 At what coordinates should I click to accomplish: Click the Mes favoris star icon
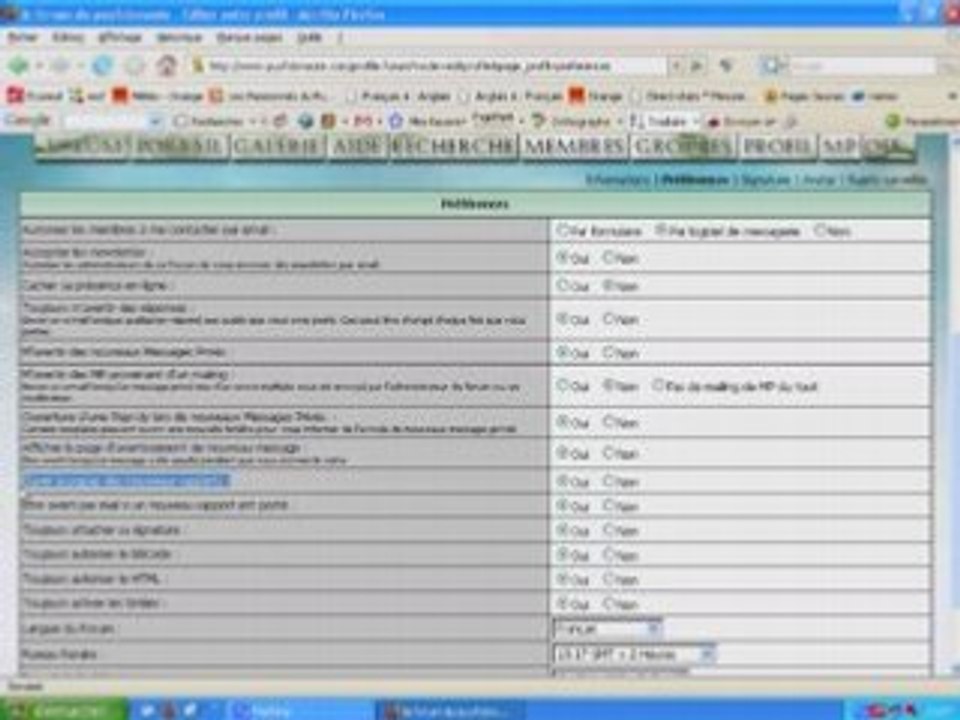coord(396,121)
